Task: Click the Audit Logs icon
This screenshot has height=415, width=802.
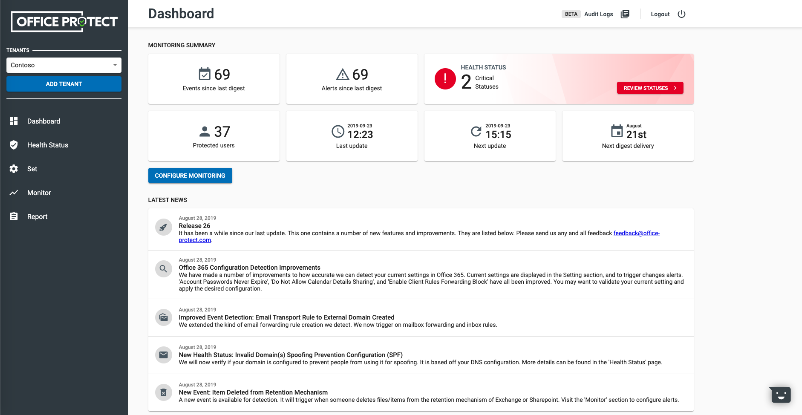Action: coord(625,14)
